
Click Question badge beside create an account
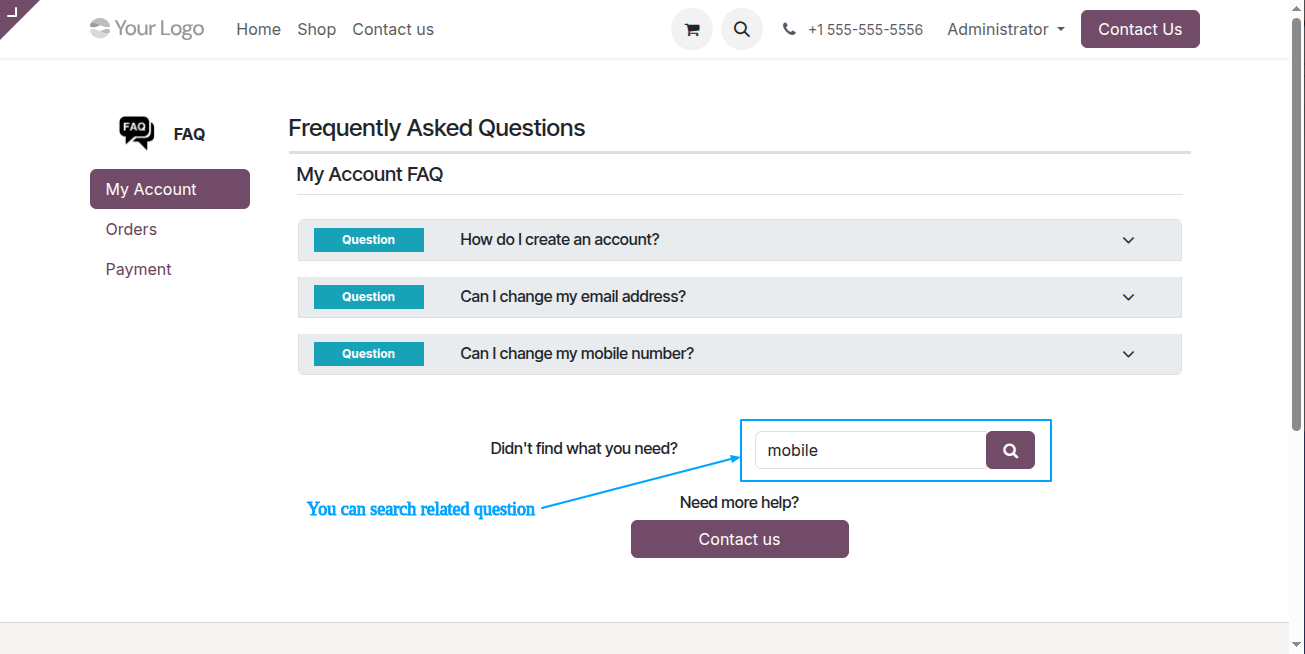[369, 240]
